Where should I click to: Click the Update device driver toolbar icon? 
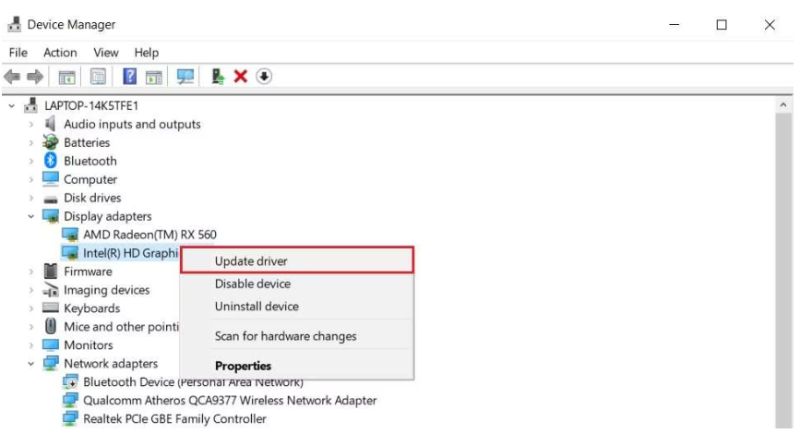click(x=218, y=77)
